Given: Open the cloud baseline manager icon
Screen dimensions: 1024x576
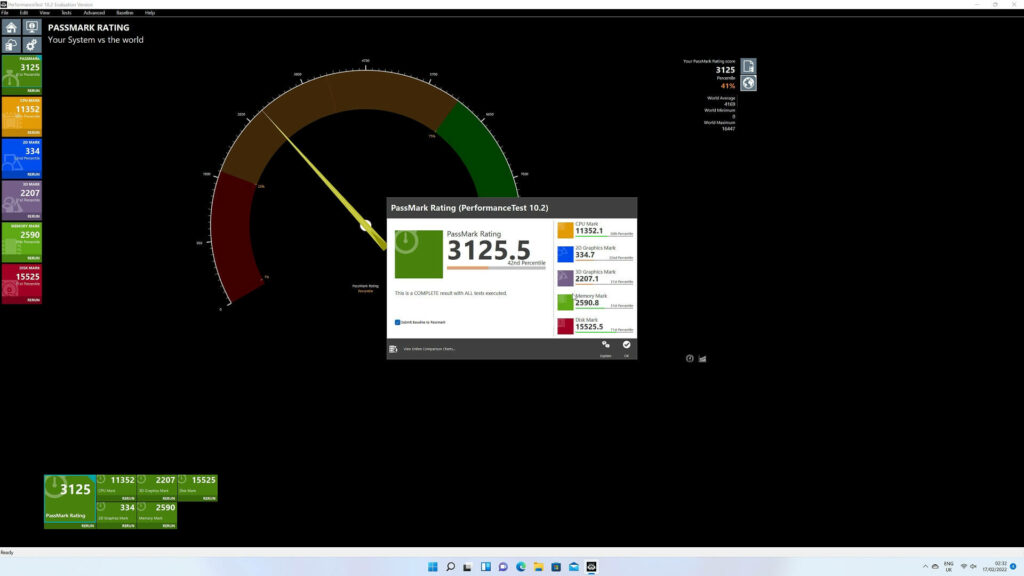Looking at the screenshot, I should click(11, 44).
